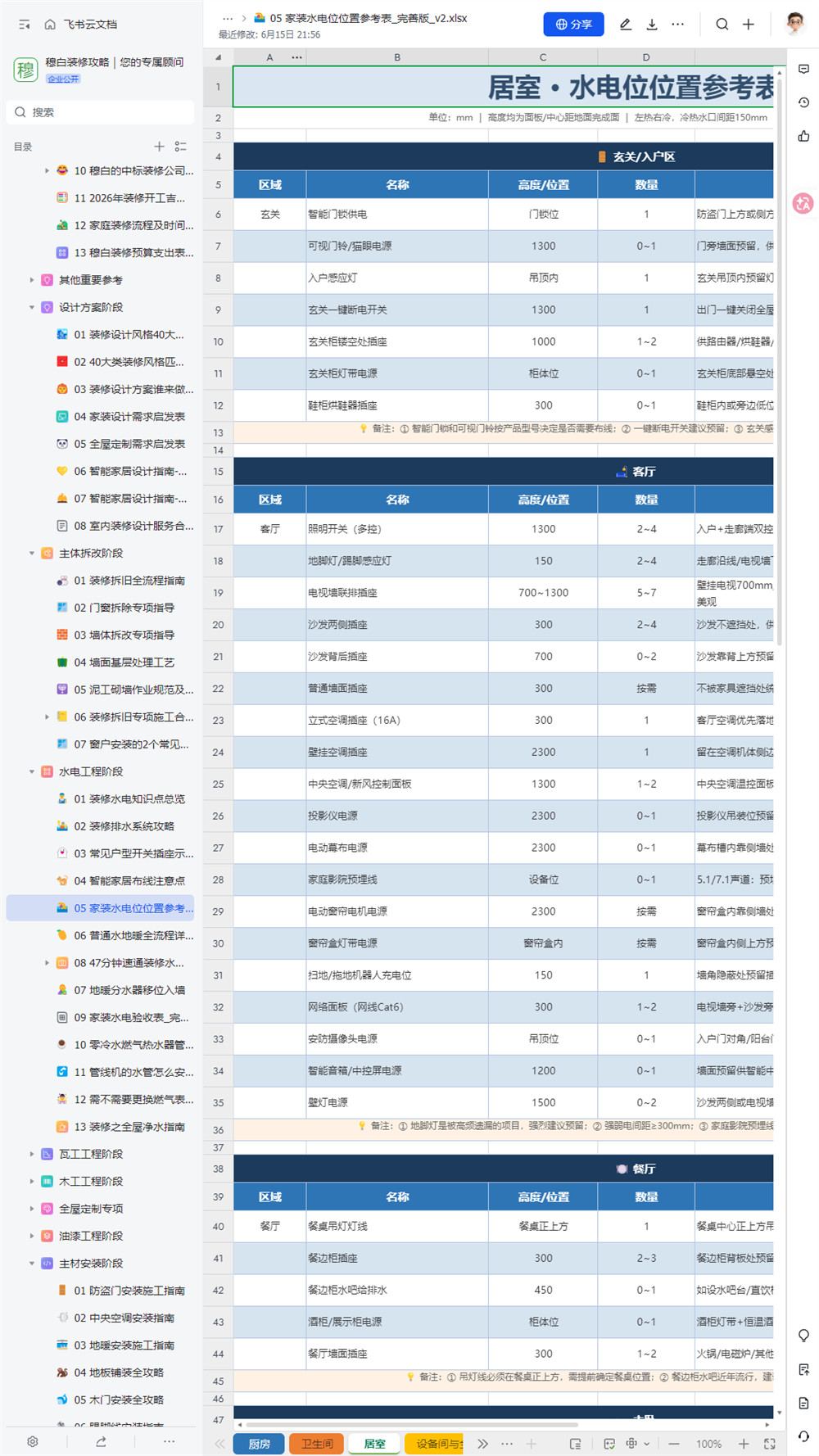Image resolution: width=819 pixels, height=1456 pixels.
Task: Click the lightbulb icon on right rail
Action: coord(803,1336)
